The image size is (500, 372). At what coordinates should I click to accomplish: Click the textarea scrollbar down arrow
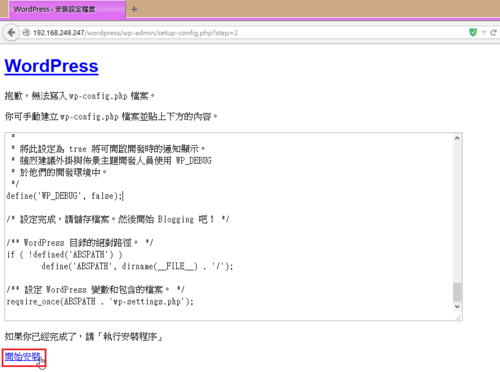coord(457,306)
